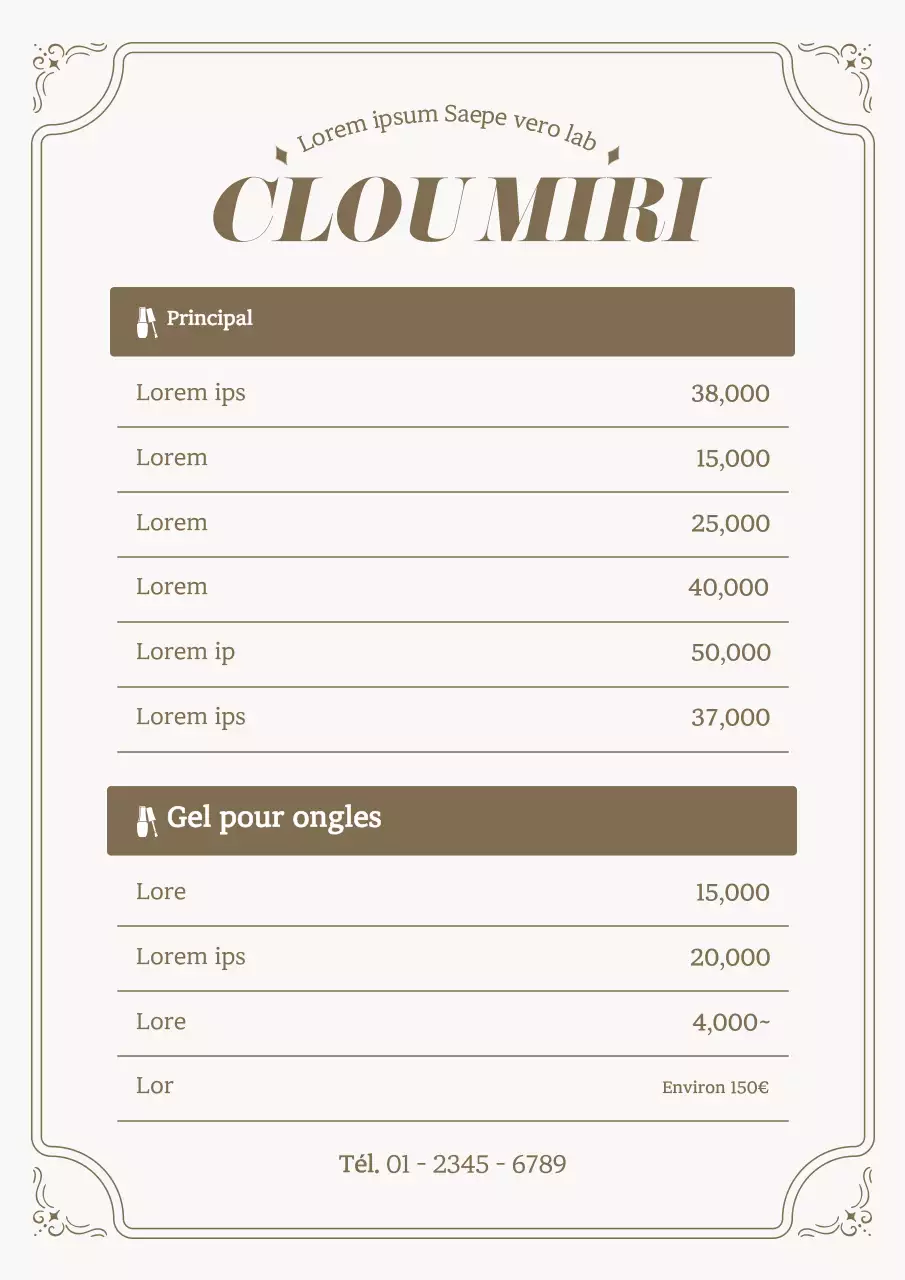Click the telephone number 01 - 2345 - 6789

click(x=453, y=1164)
